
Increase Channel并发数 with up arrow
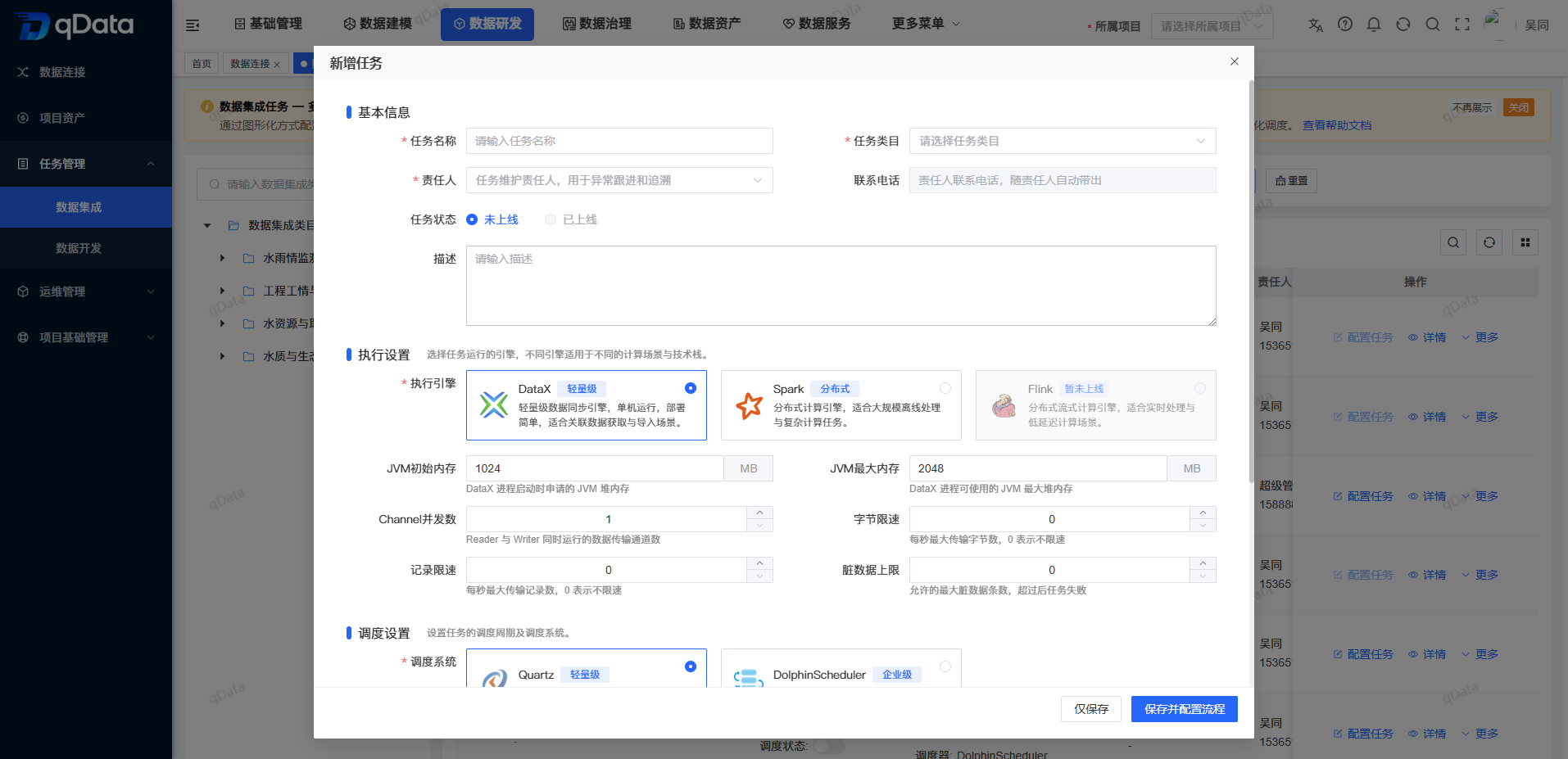pos(759,513)
